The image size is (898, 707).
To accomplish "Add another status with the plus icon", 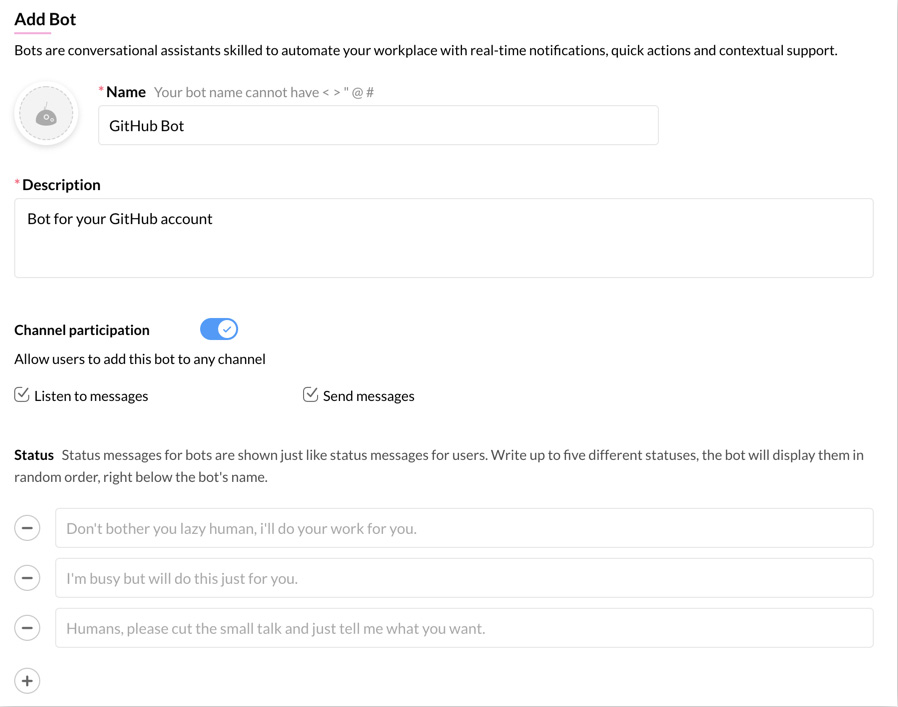I will [x=27, y=681].
